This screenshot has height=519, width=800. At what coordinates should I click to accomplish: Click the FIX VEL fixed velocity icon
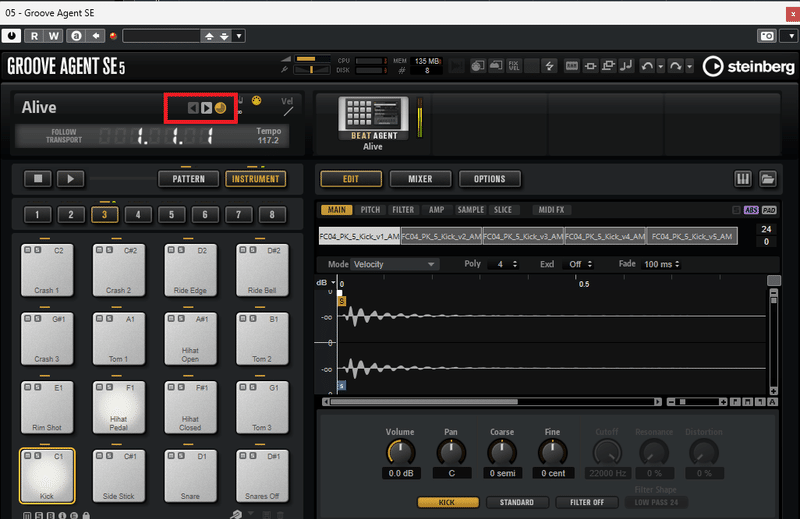point(514,66)
